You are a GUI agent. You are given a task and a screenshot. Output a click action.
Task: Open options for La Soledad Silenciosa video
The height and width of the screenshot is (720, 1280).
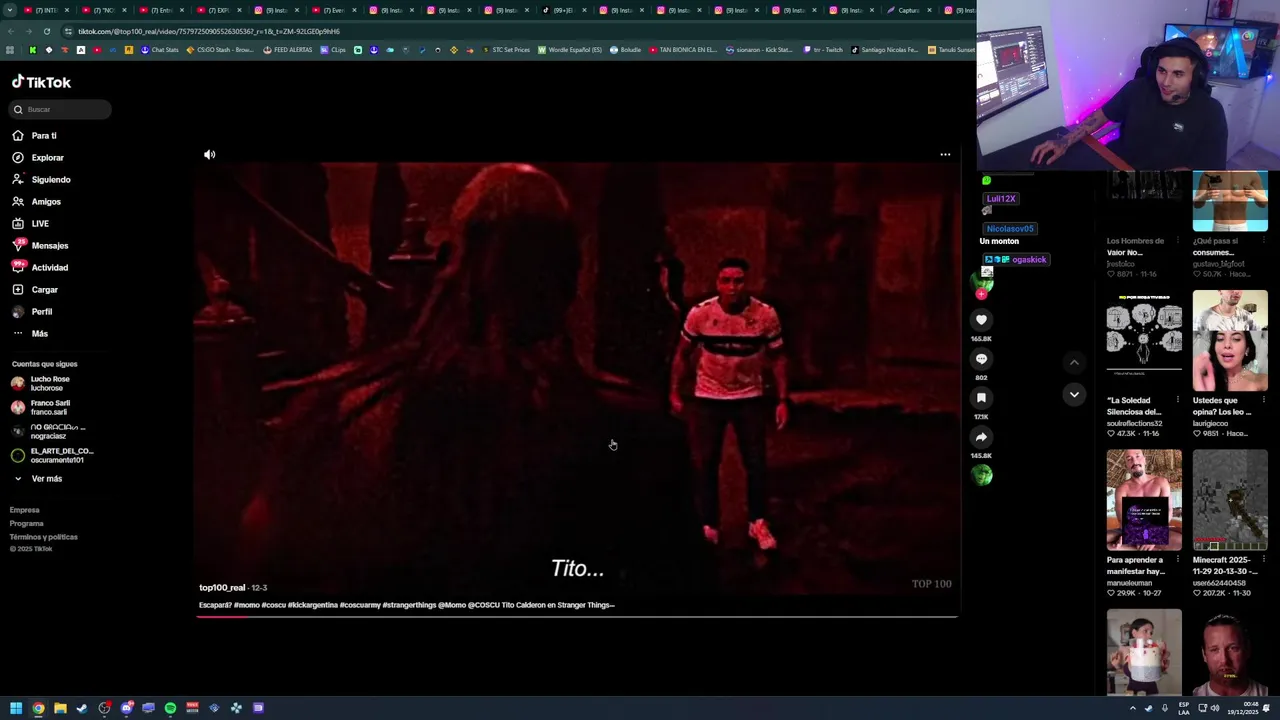[x=1178, y=400]
